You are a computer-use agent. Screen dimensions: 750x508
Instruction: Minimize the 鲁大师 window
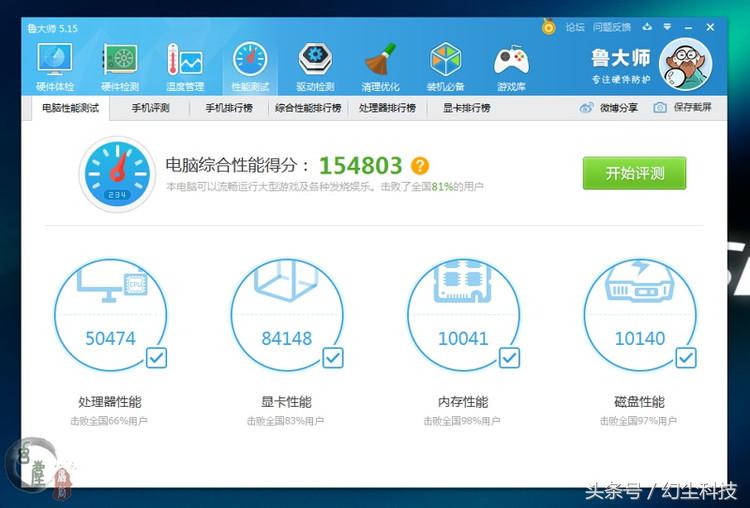pos(688,27)
